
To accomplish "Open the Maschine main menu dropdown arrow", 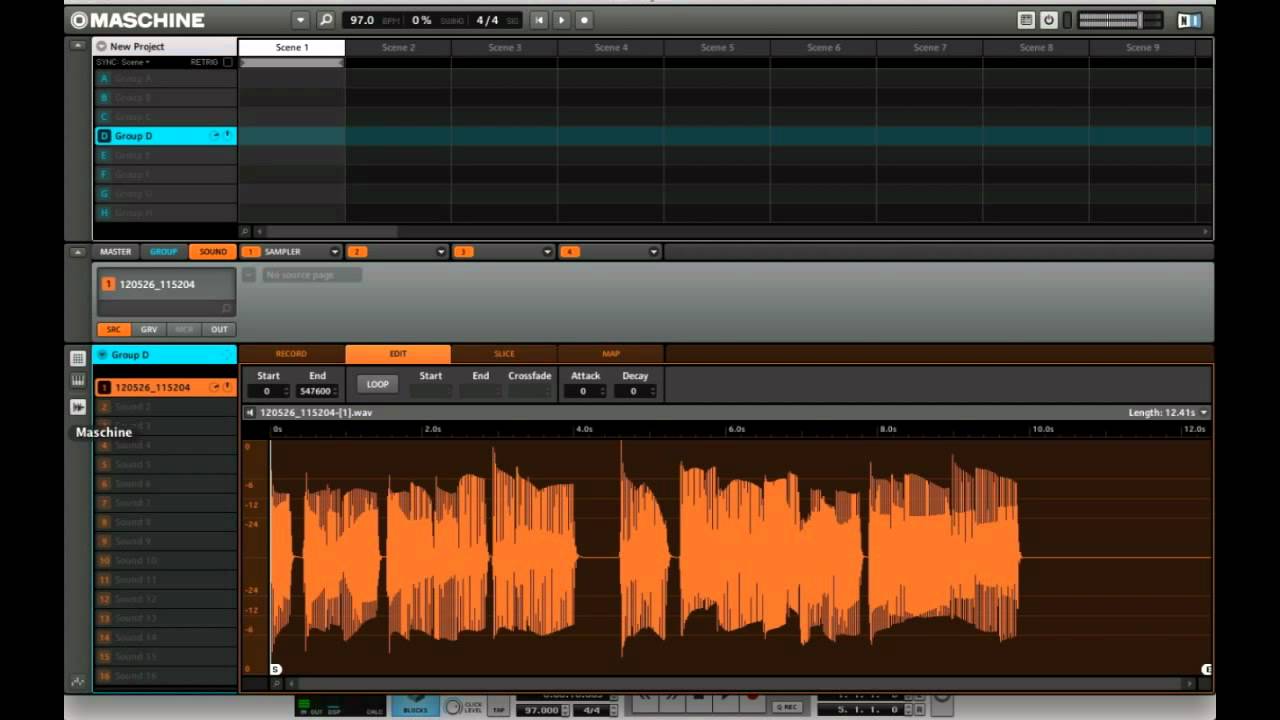I will coord(300,20).
